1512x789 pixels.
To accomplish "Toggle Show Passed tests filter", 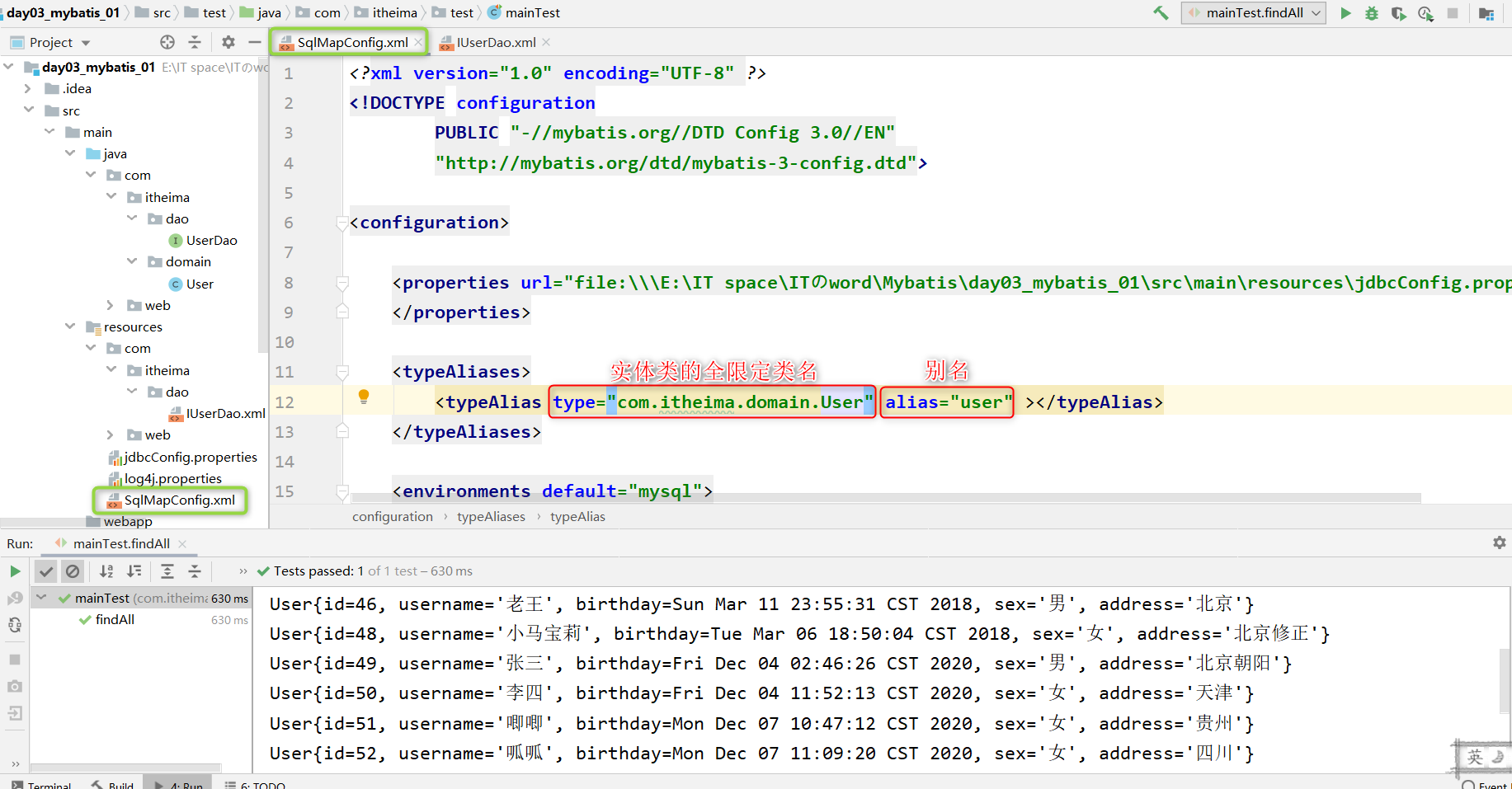I will (x=47, y=571).
